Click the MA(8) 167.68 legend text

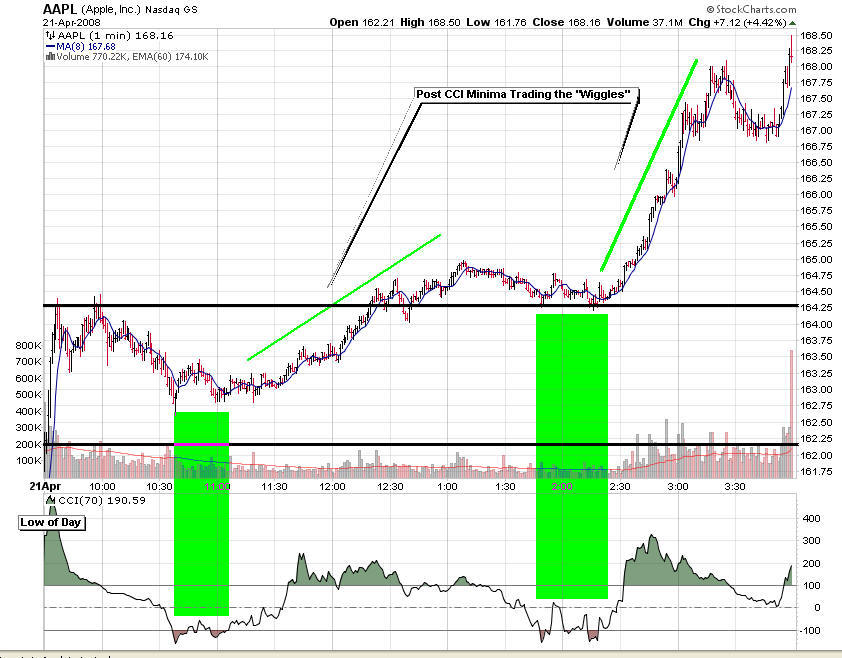point(86,47)
